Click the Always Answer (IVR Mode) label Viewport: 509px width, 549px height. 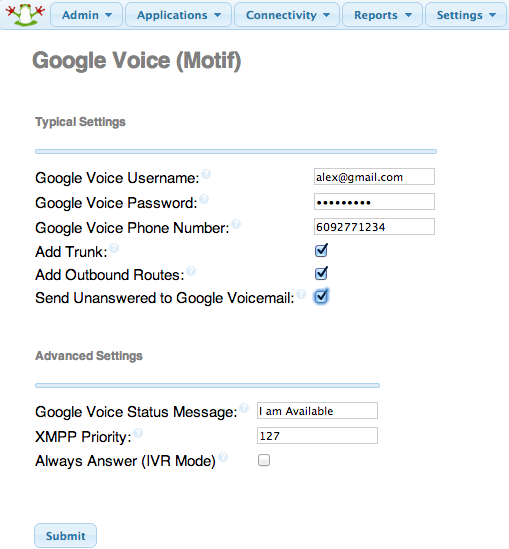coord(125,461)
